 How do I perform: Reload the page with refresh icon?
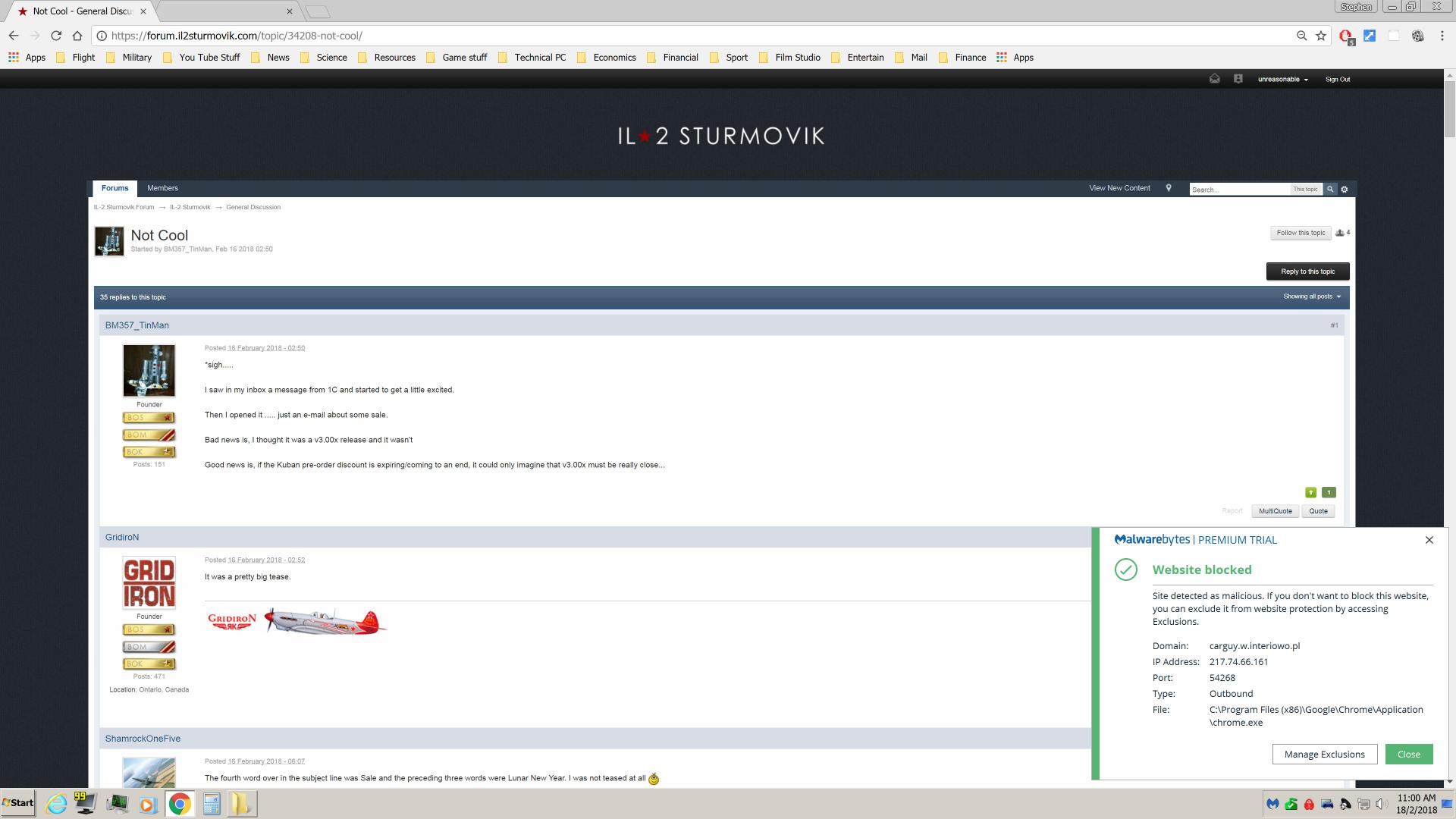56,36
